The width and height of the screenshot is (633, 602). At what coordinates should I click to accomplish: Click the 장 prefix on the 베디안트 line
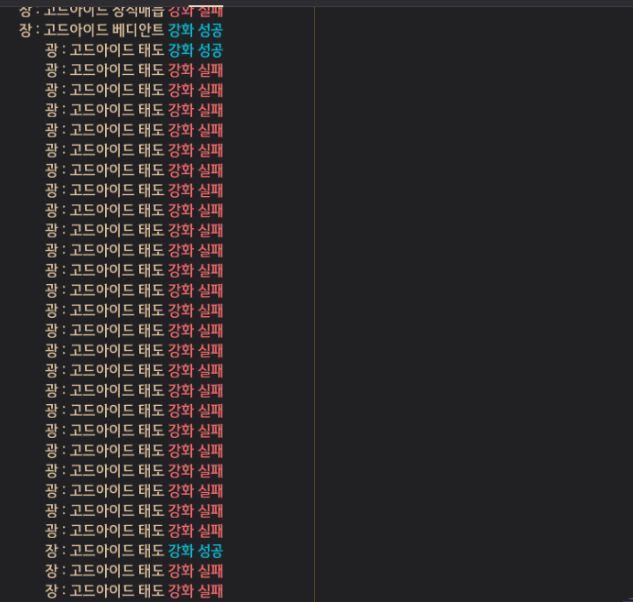tap(26, 30)
